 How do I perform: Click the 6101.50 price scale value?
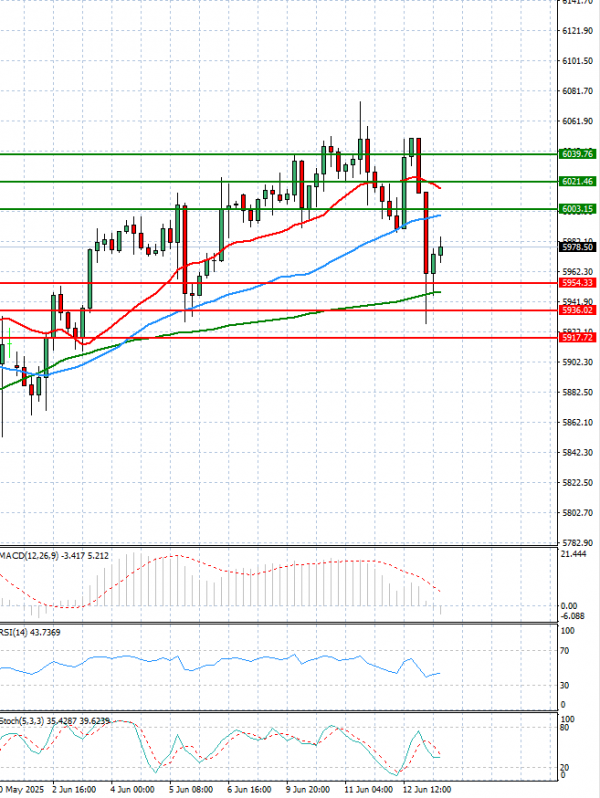point(577,61)
